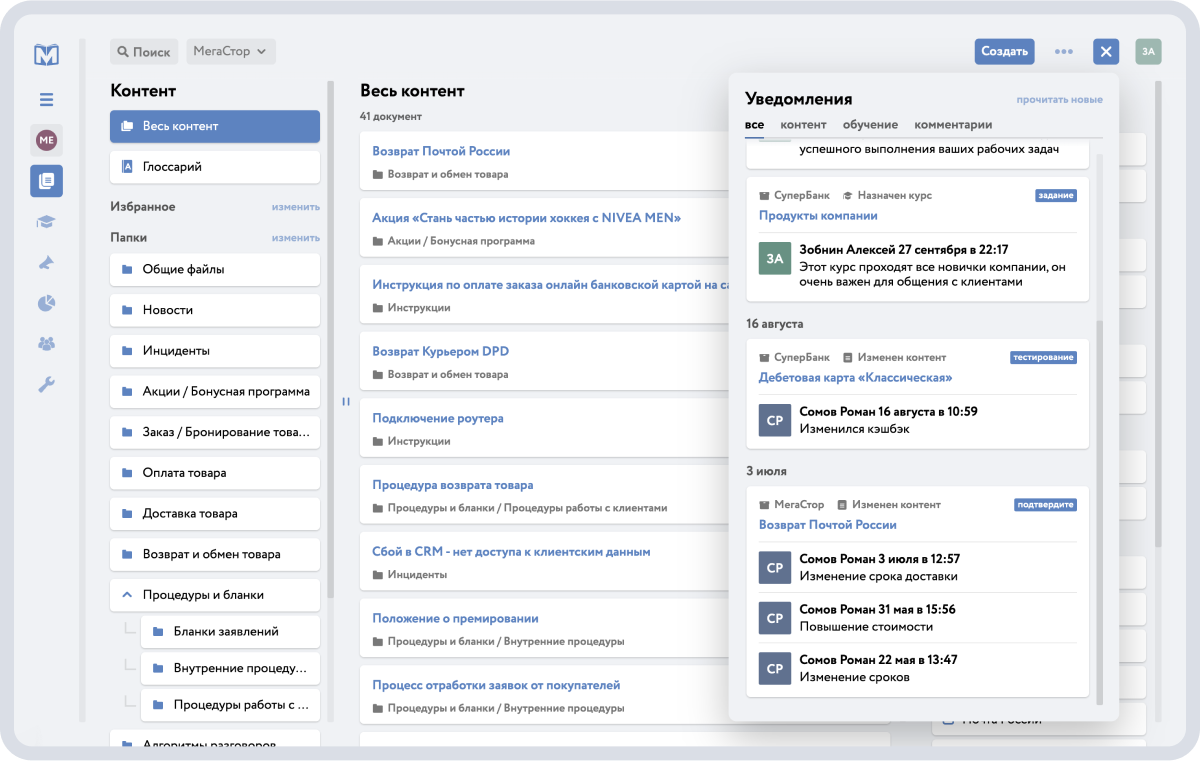Image resolution: width=1200 pixels, height=761 pixels.
Task: Open the Акции / Бонусная программа folder
Action: (215, 391)
